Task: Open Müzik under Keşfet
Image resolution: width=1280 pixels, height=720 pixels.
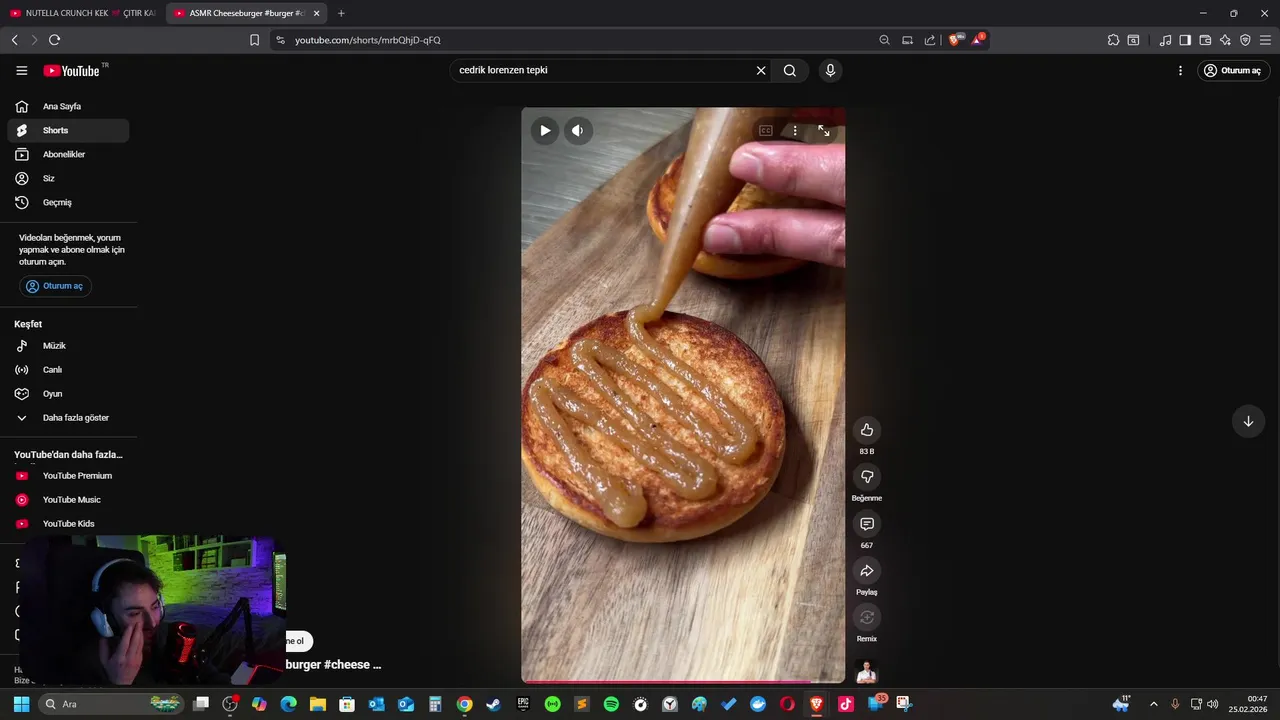Action: coord(68,345)
